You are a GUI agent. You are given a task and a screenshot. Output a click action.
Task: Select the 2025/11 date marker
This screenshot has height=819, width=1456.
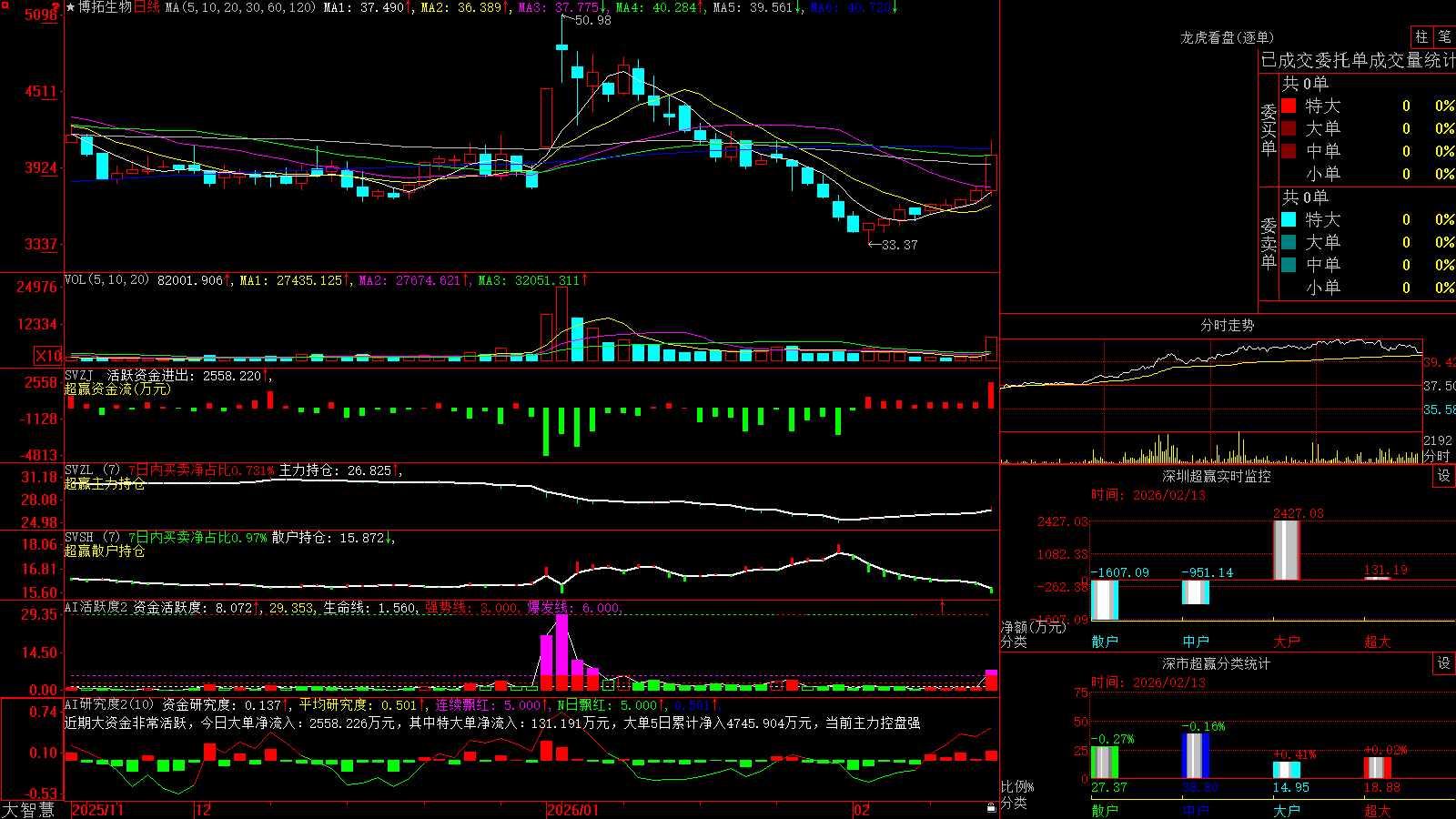97,810
